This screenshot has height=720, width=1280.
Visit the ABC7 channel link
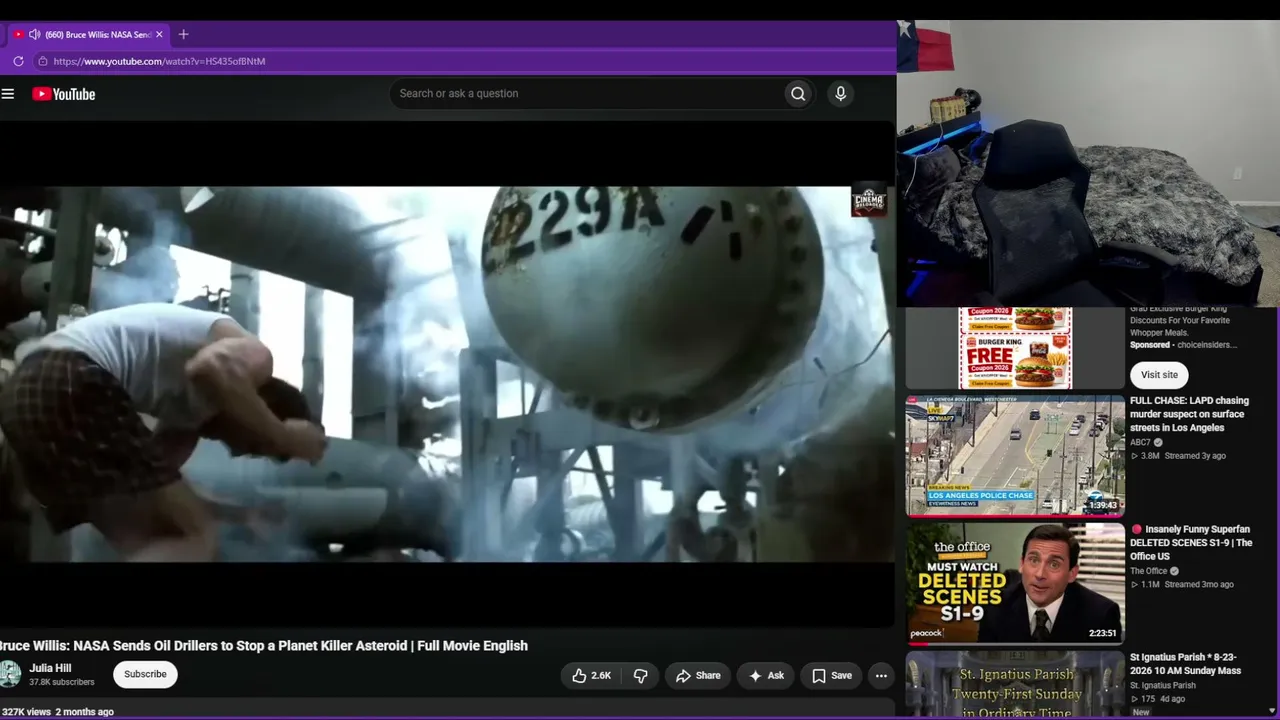1140,442
